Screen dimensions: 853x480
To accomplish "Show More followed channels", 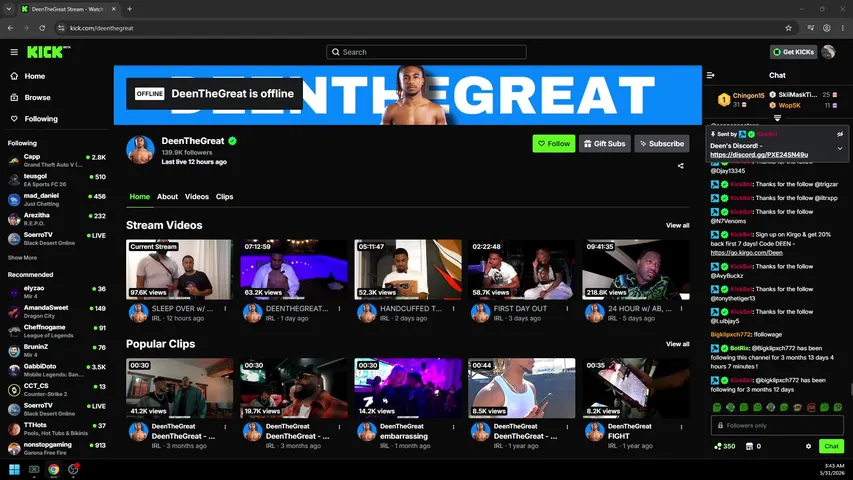I will click(x=22, y=258).
